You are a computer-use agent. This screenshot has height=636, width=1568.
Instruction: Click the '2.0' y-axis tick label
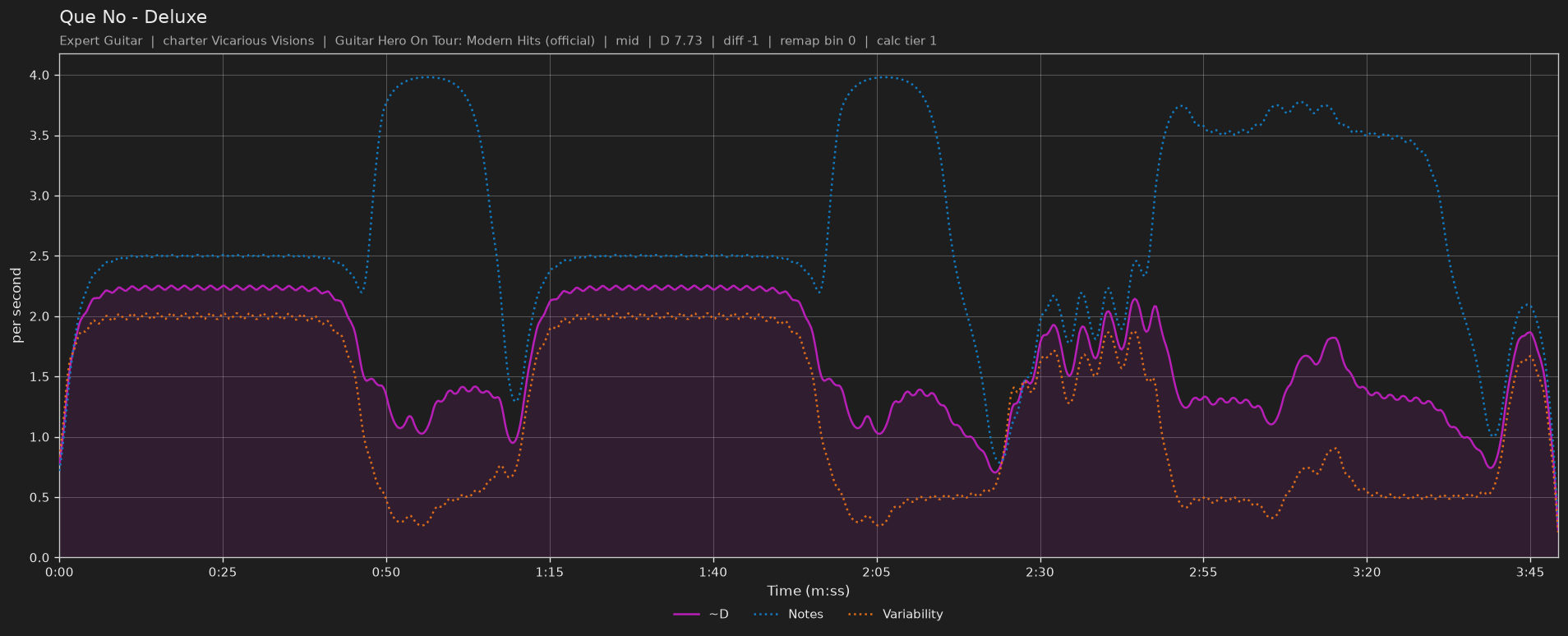[40, 317]
